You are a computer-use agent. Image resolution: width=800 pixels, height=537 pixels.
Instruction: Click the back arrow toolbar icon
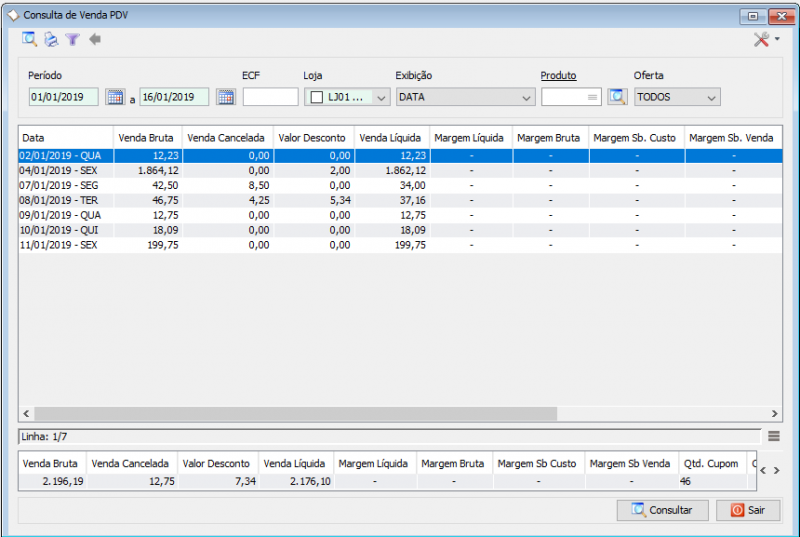tap(95, 39)
